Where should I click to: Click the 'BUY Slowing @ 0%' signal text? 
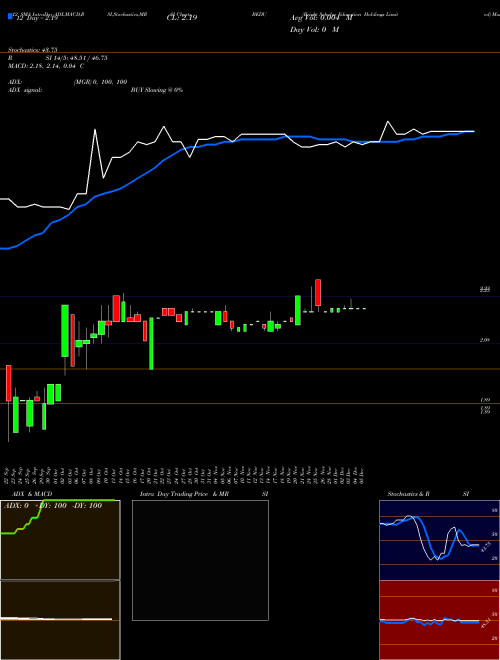(157, 90)
